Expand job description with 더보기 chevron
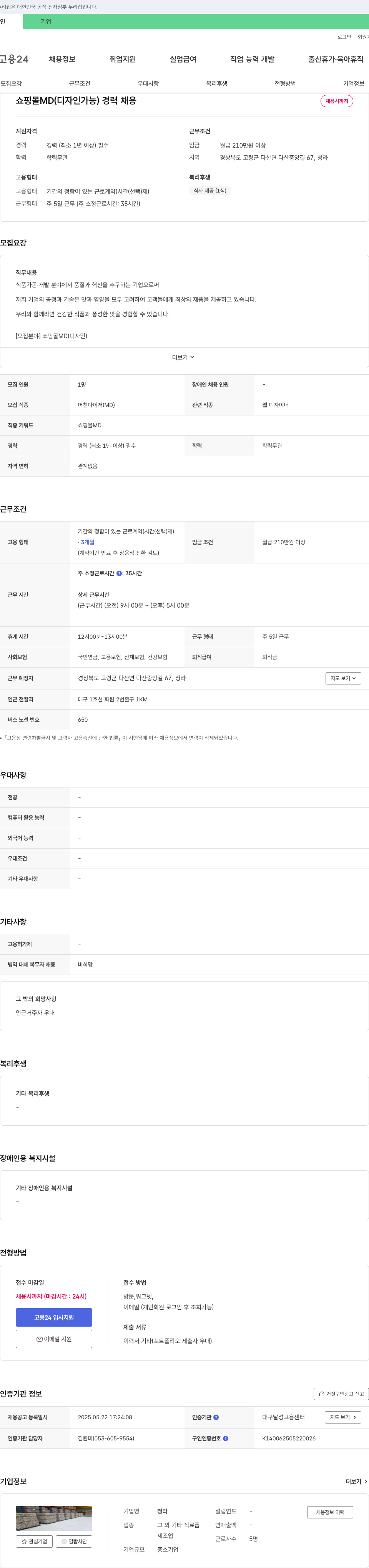This screenshot has height=1568, width=369. point(184,357)
